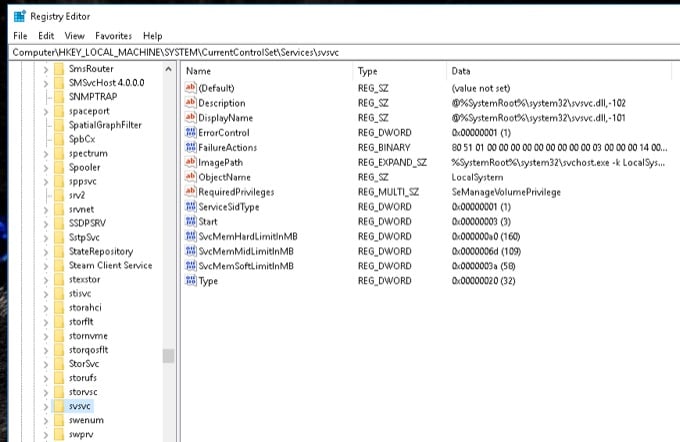Click the tree pane scrollbar thumb
The image size is (680, 442).
pyautogui.click(x=168, y=356)
